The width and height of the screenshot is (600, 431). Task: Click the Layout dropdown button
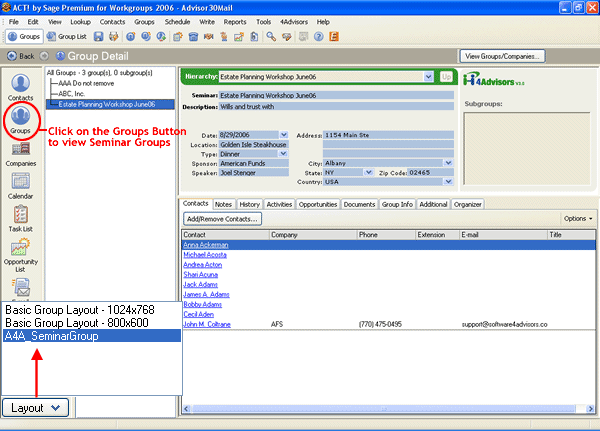(x=36, y=408)
